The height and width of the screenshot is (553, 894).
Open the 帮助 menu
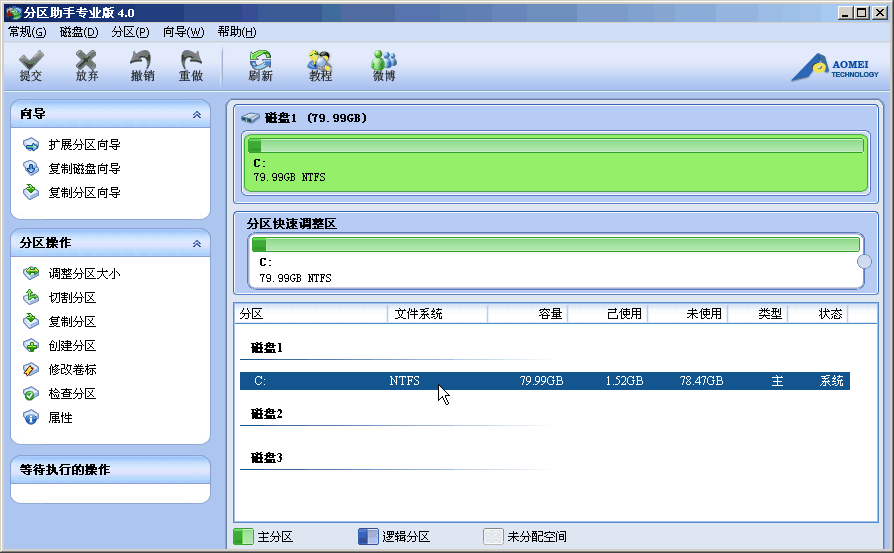[236, 32]
